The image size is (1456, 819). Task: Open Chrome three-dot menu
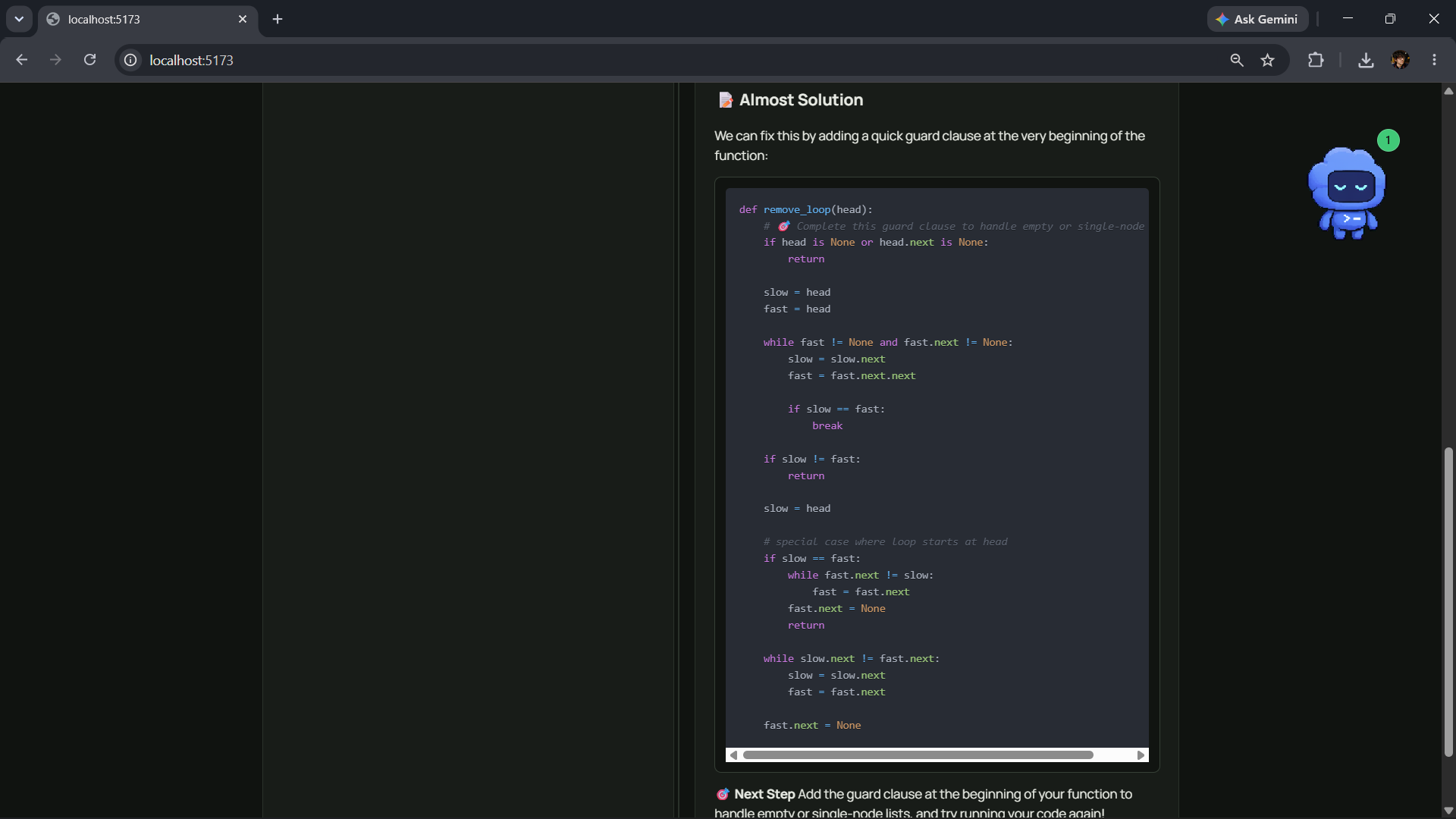click(1434, 60)
